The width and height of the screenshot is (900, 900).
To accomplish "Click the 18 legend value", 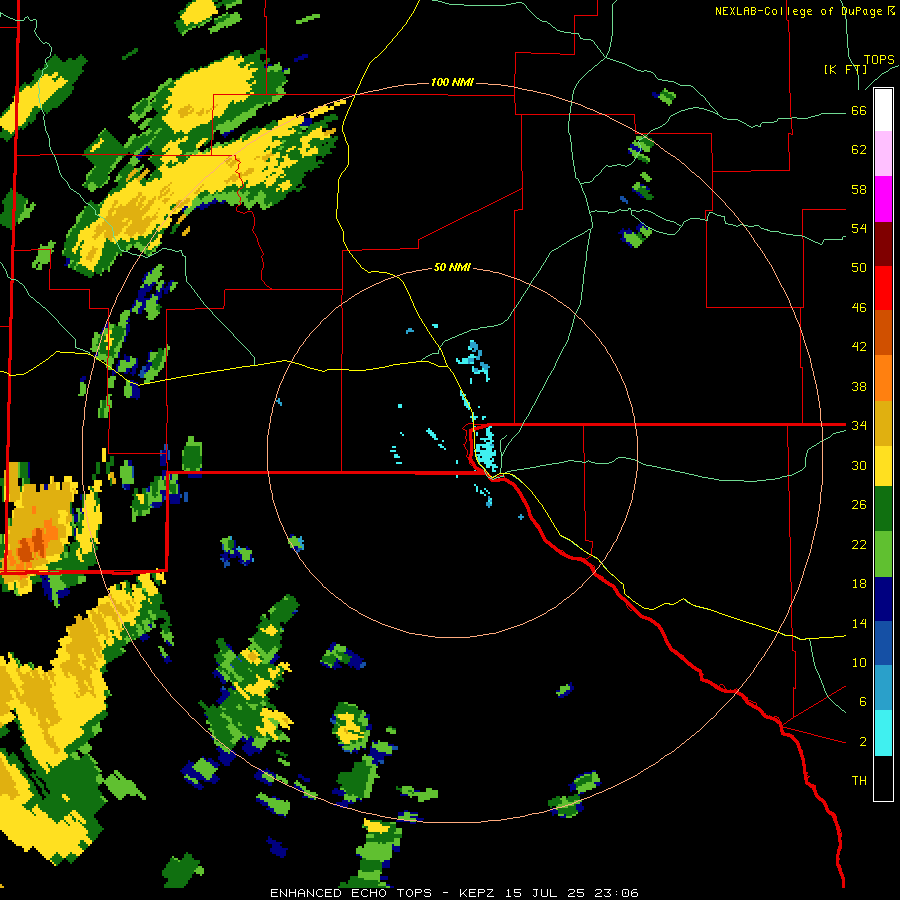I will click(859, 584).
